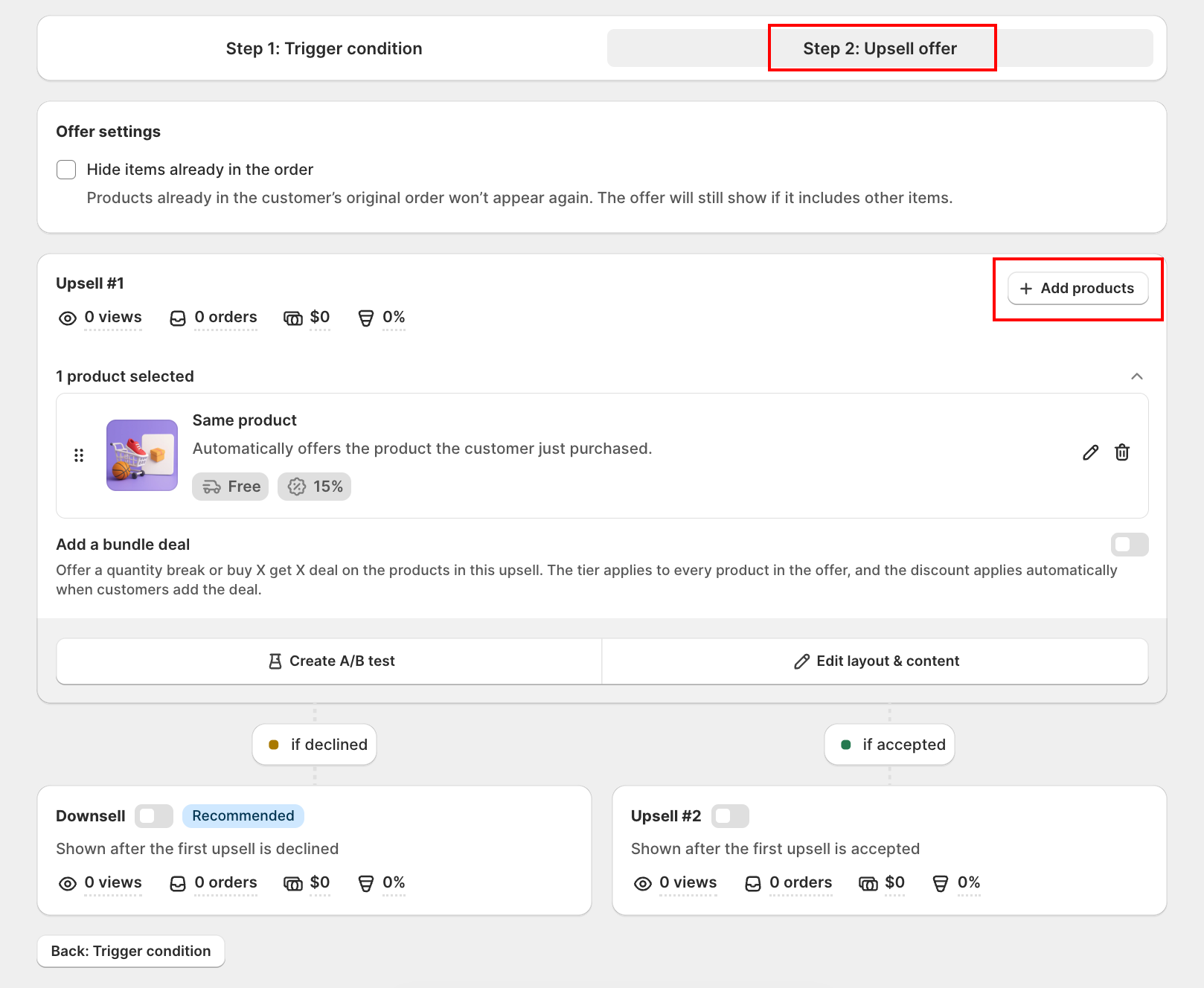Select the Step 2: Upsell offer tab

(880, 48)
